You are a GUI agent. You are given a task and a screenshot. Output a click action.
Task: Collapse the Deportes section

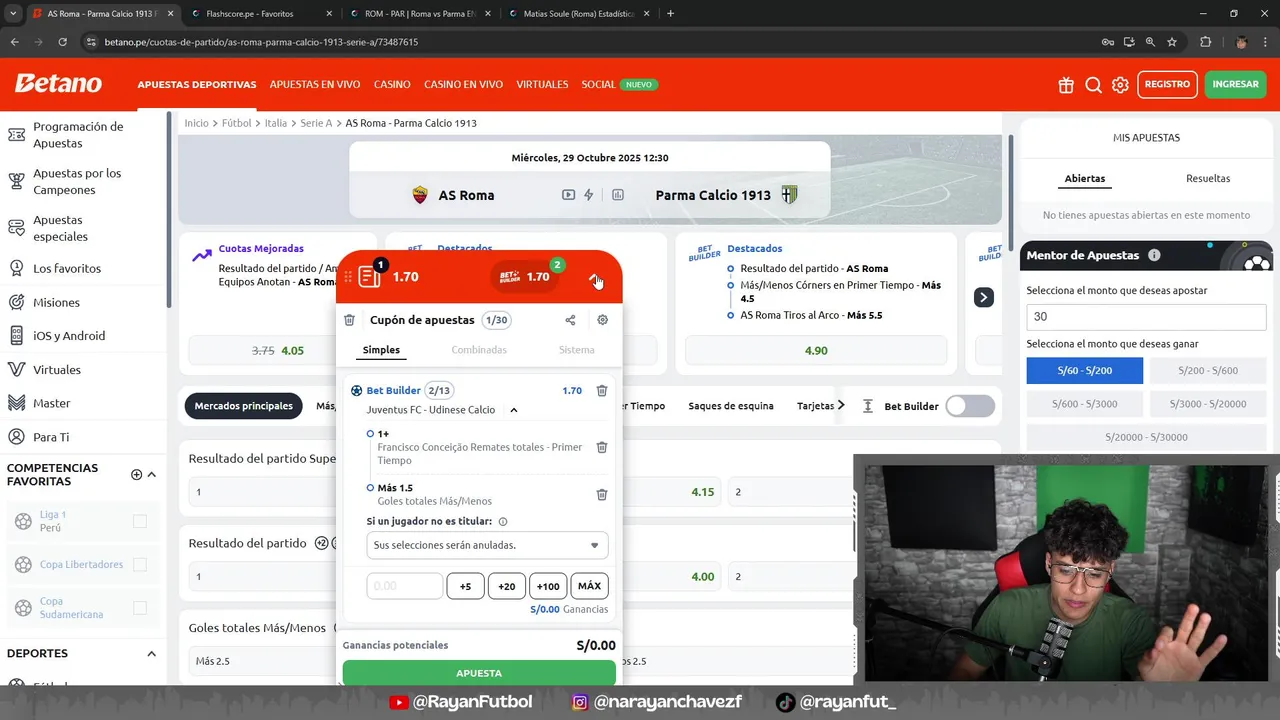click(152, 654)
